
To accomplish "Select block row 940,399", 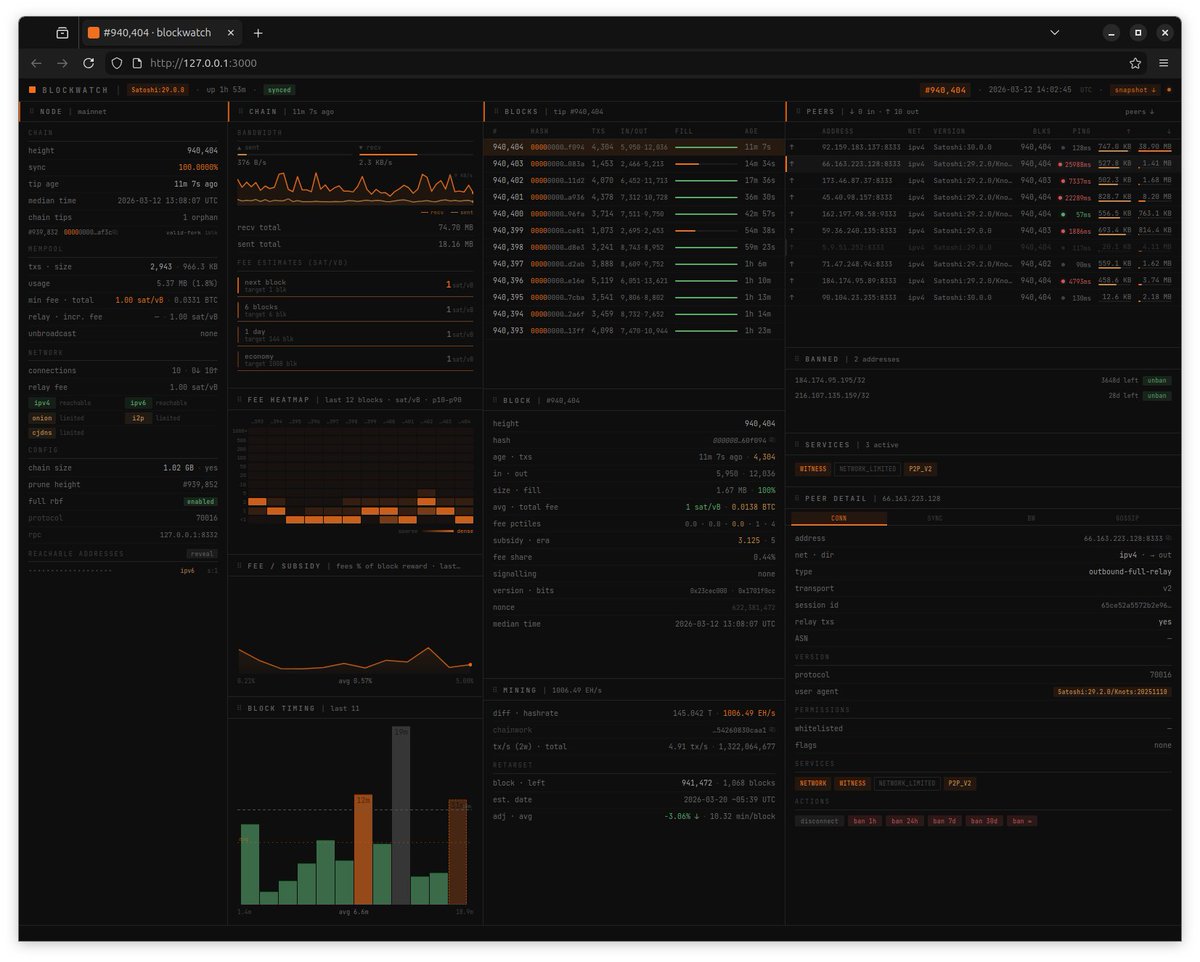I will (x=634, y=230).
